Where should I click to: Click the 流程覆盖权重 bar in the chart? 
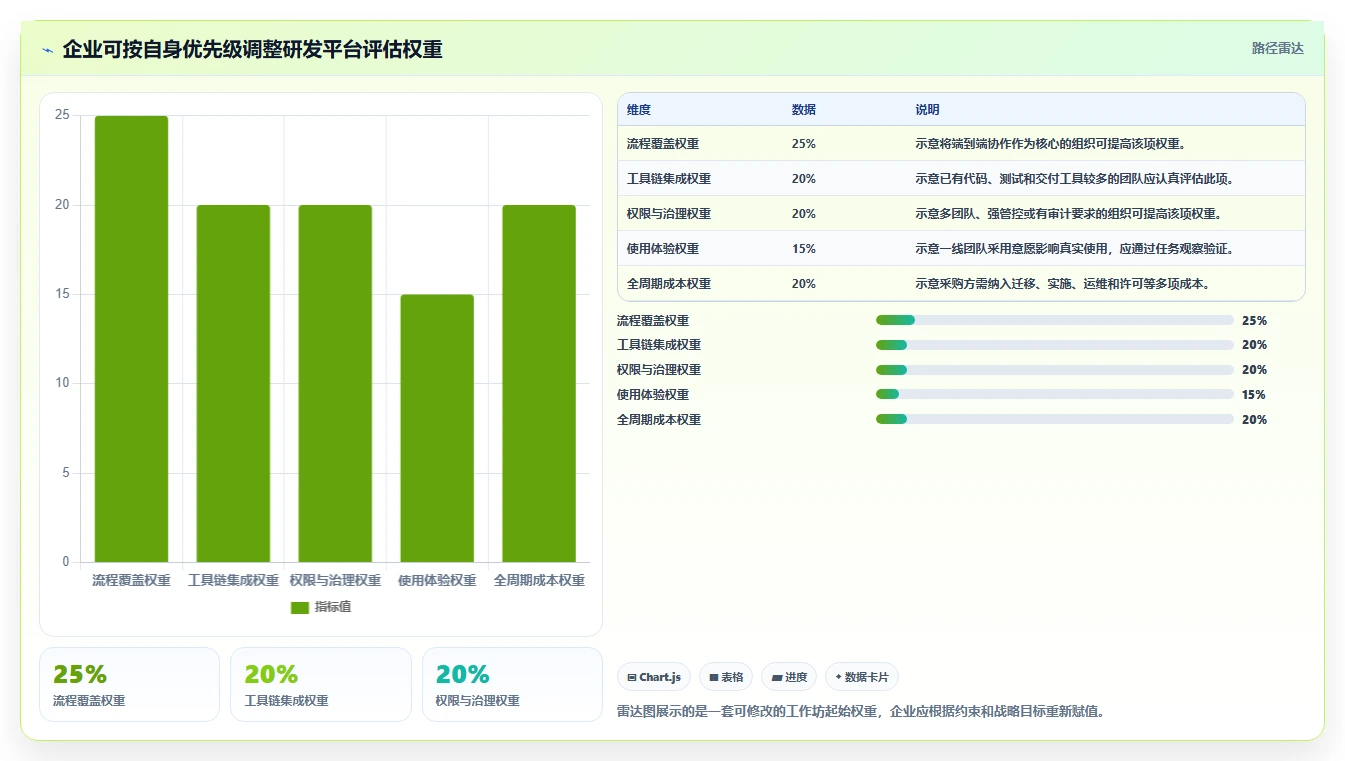click(131, 339)
